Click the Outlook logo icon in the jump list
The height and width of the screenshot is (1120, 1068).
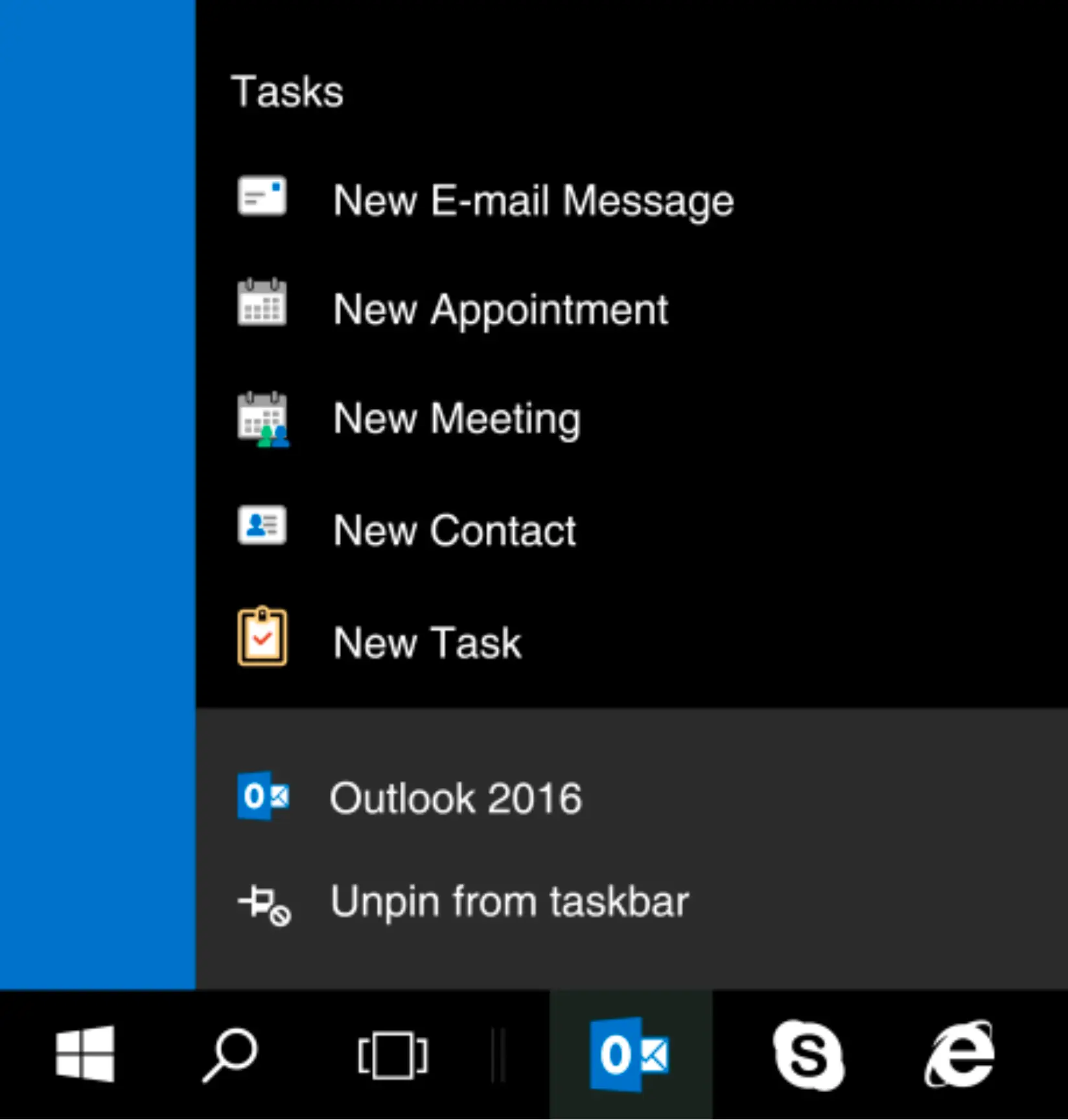pos(262,797)
